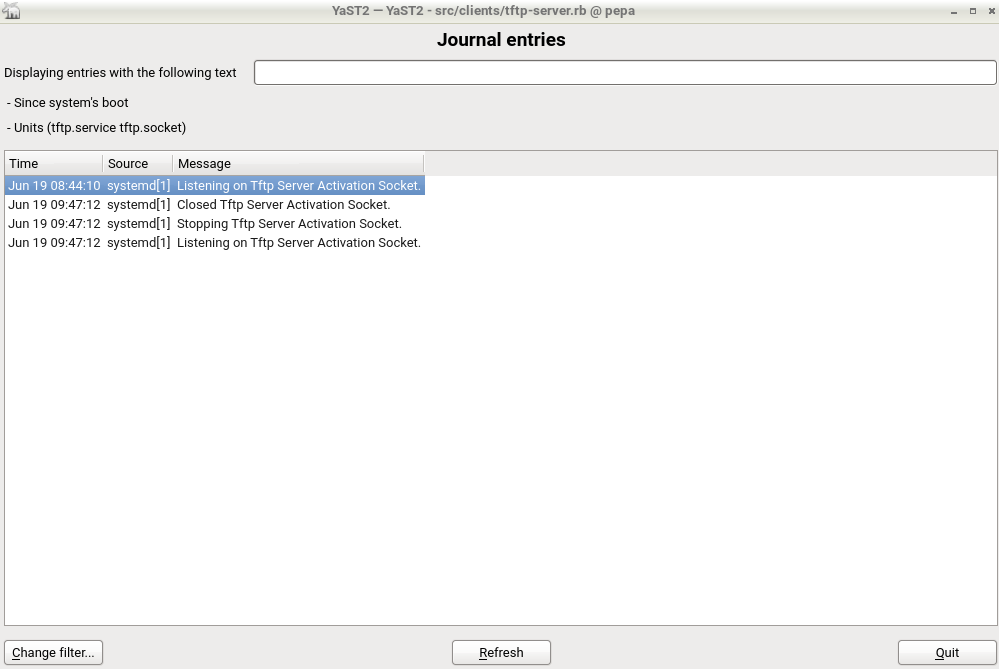Open the Change filter dialog
This screenshot has height=669, width=999.
pyautogui.click(x=54, y=653)
